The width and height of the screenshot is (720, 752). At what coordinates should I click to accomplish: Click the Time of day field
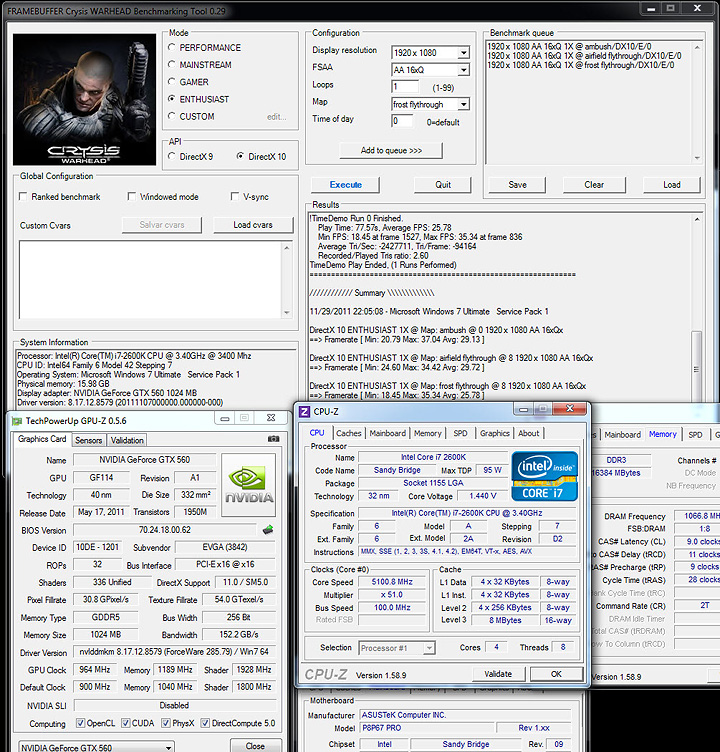pyautogui.click(x=402, y=121)
